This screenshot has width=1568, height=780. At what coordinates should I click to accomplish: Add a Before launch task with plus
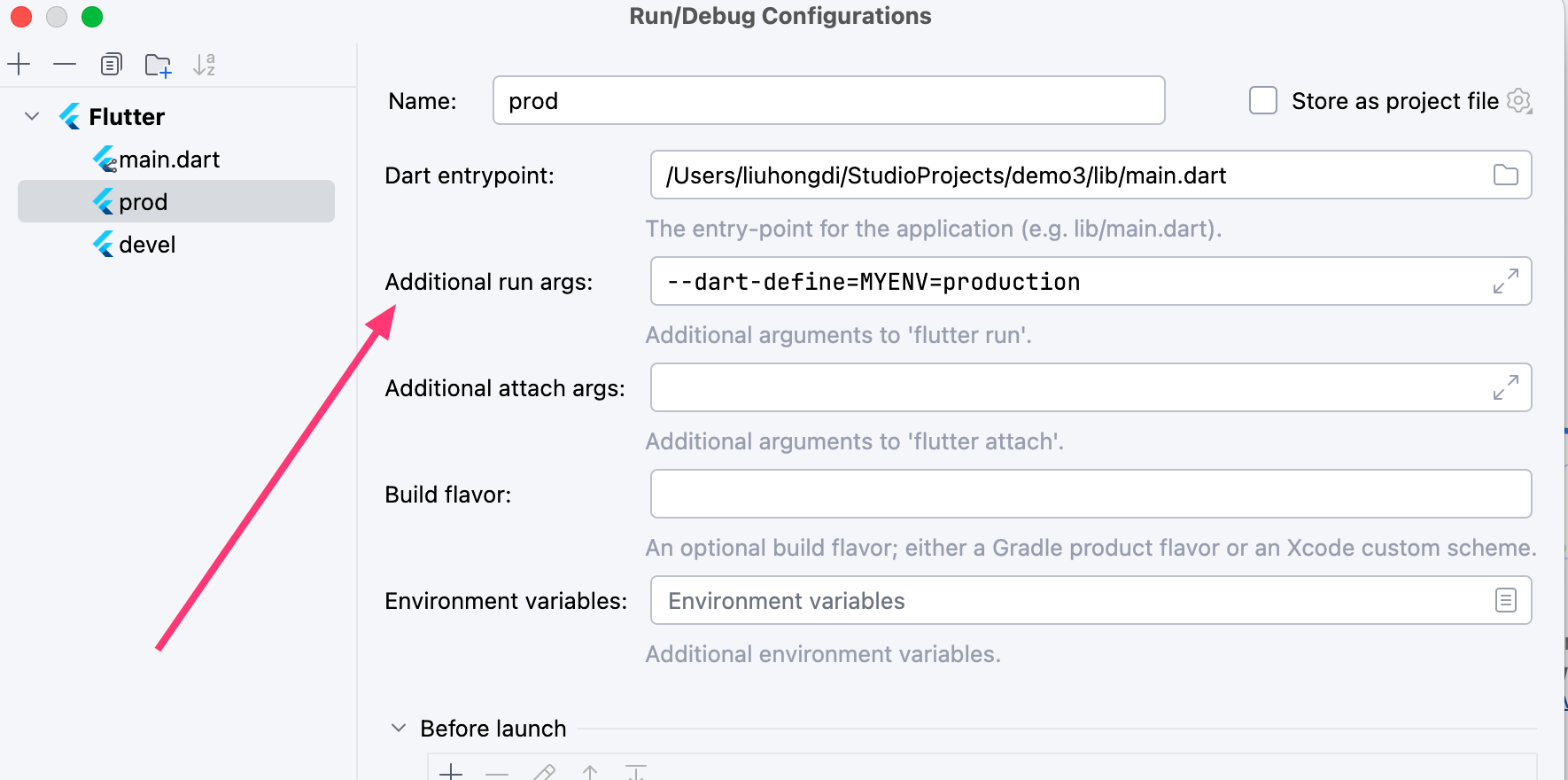click(451, 771)
